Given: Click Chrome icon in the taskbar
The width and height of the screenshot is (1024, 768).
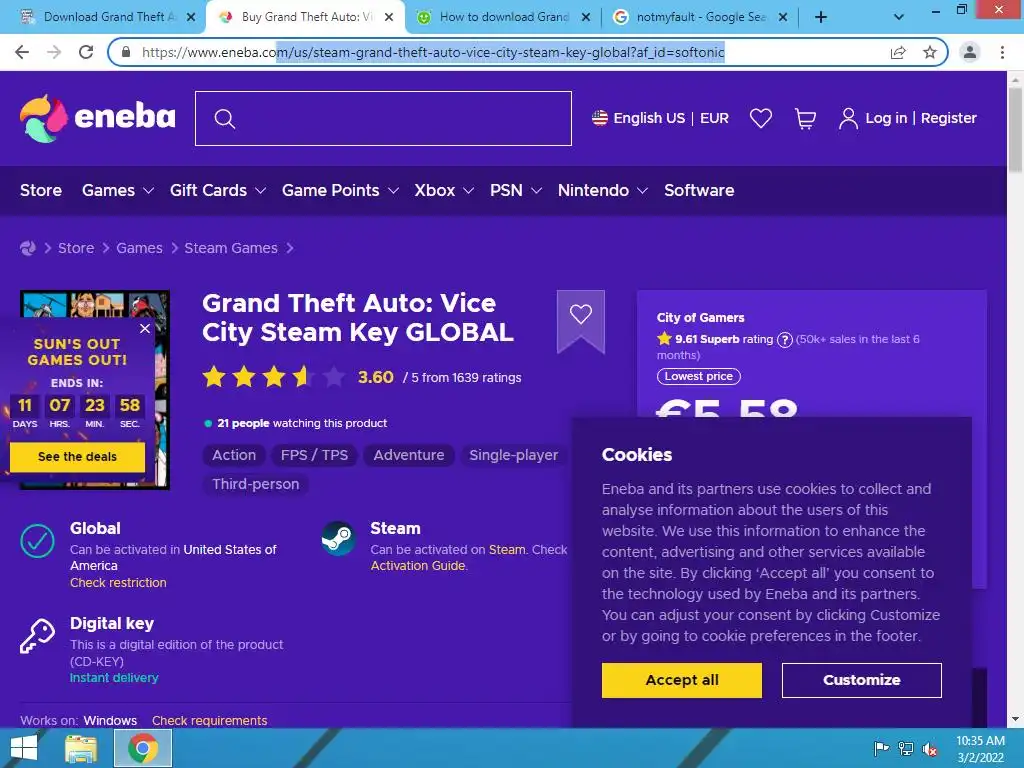Looking at the screenshot, I should (143, 748).
